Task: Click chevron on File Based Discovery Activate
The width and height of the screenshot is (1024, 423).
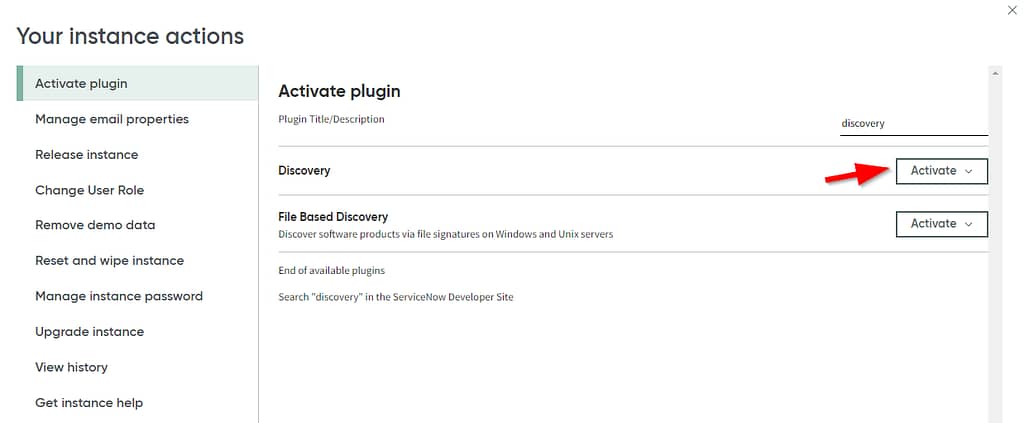Action: [x=969, y=224]
